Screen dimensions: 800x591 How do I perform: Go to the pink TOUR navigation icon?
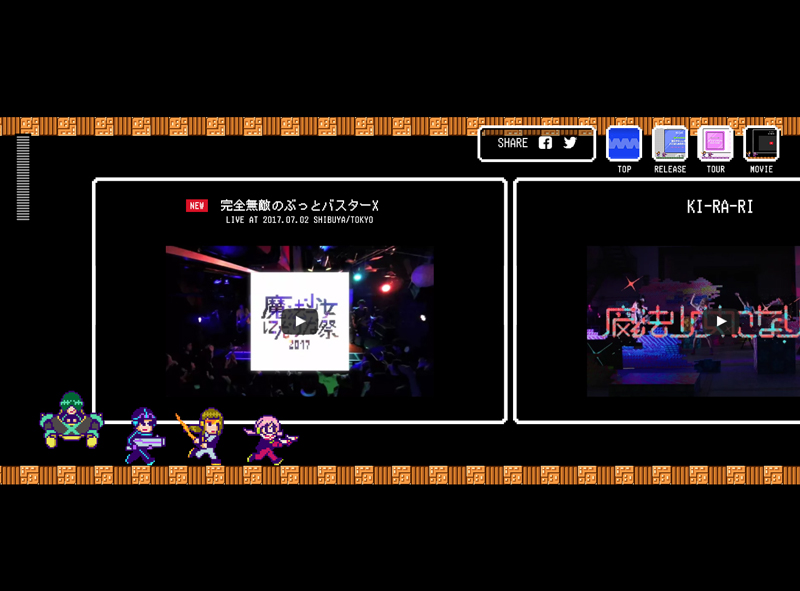pyautogui.click(x=715, y=144)
